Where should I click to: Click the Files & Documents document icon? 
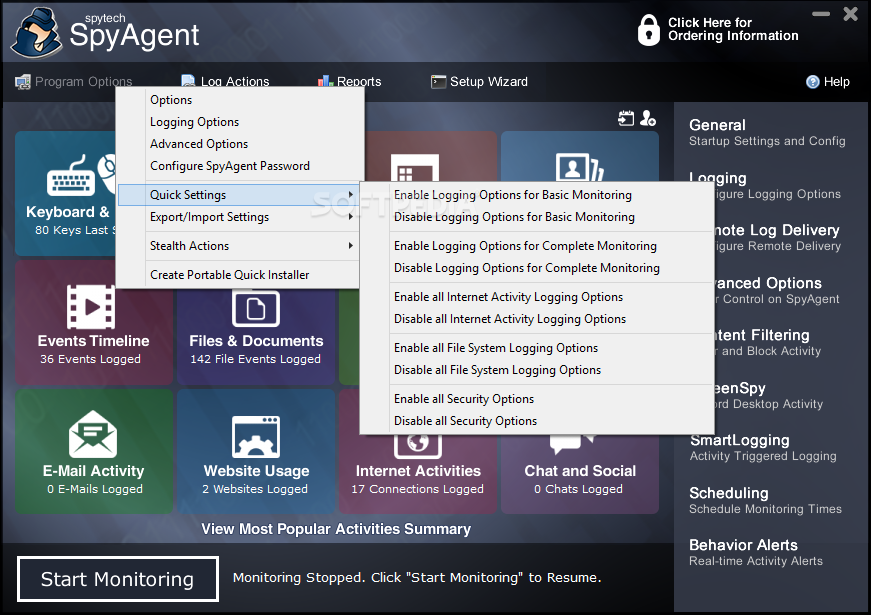tap(256, 309)
